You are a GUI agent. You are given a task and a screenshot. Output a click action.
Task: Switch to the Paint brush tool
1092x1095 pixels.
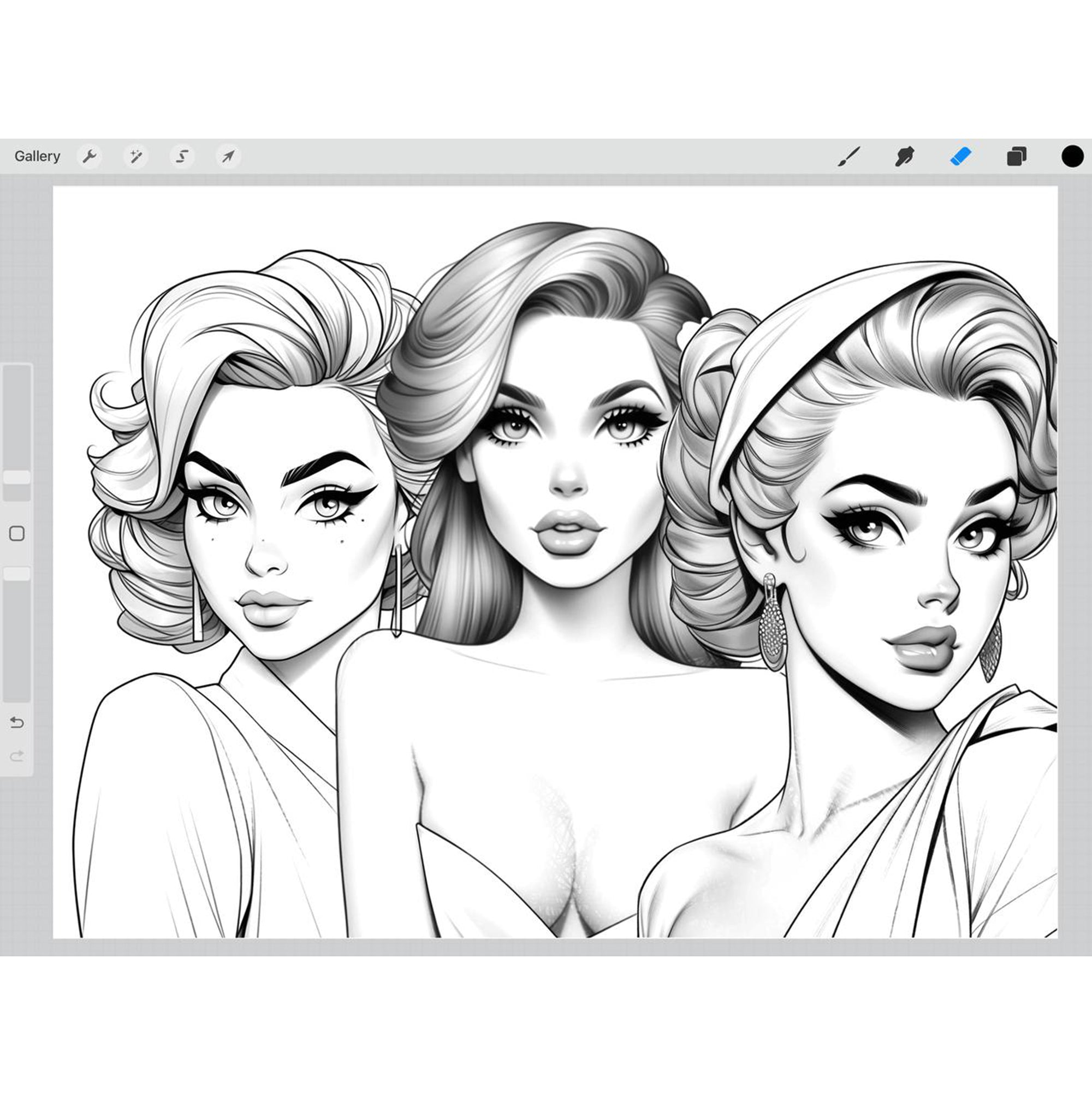[x=849, y=156]
